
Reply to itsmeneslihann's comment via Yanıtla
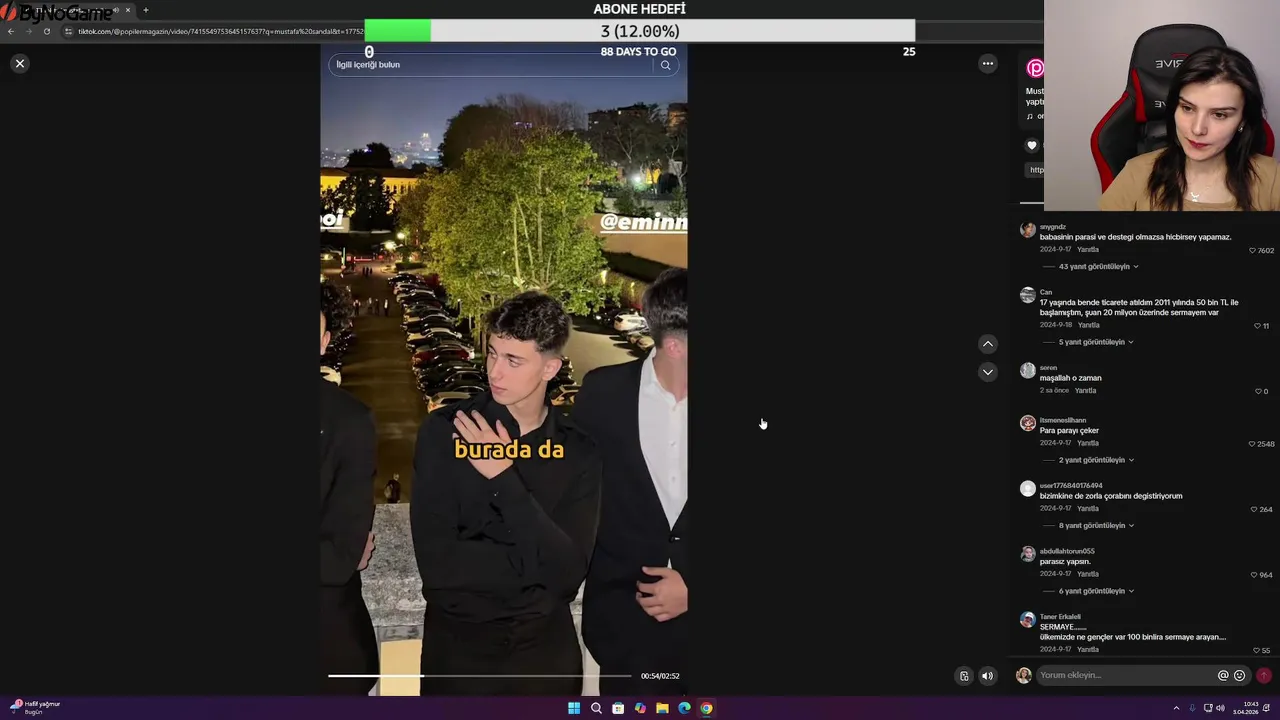(x=1088, y=443)
